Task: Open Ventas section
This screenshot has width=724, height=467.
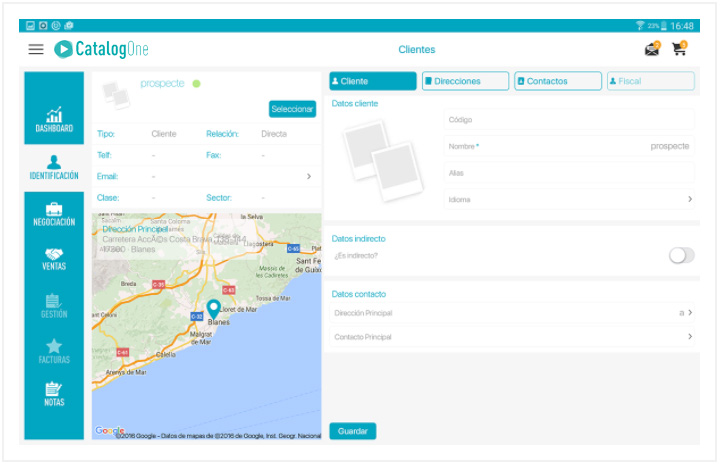Action: (x=54, y=259)
